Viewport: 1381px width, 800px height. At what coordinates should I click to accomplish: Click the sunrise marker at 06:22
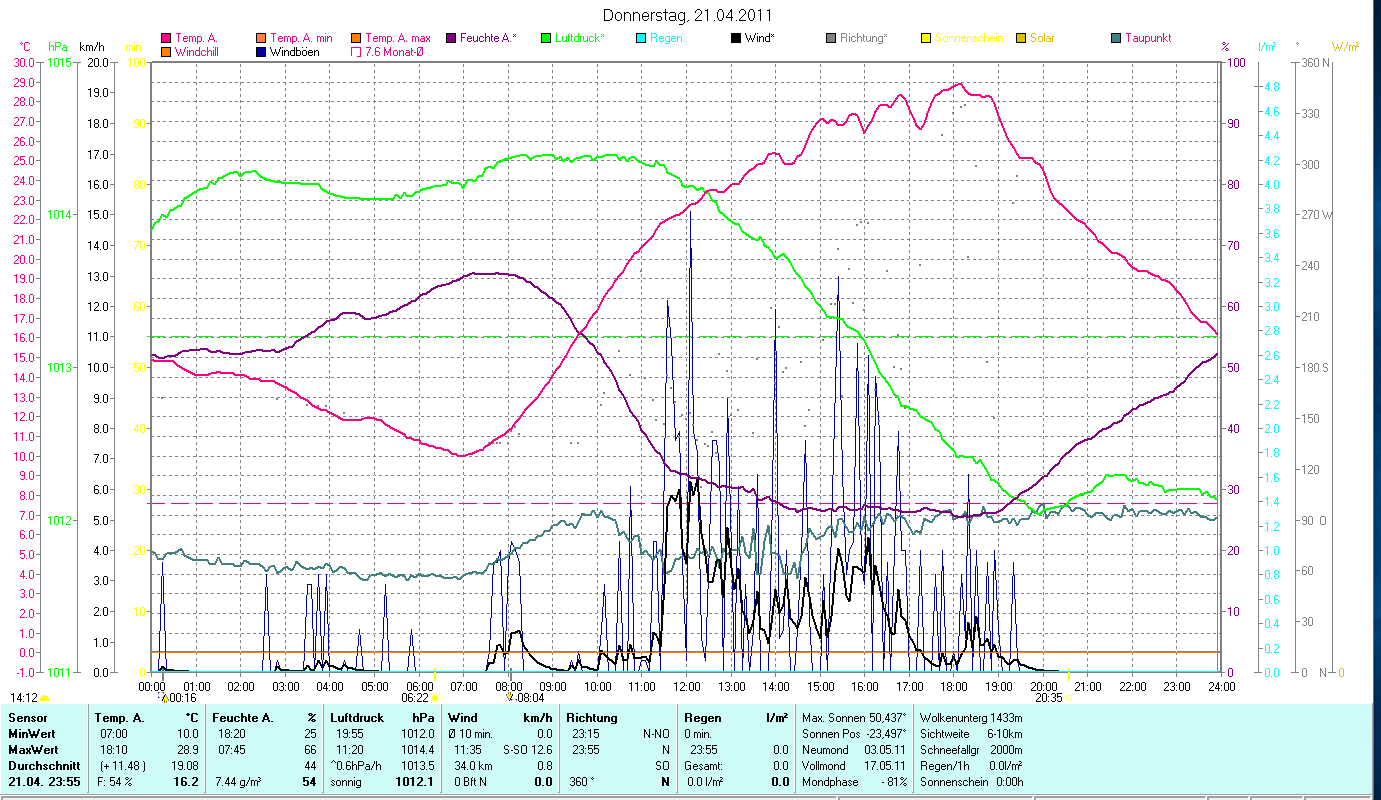pos(435,698)
